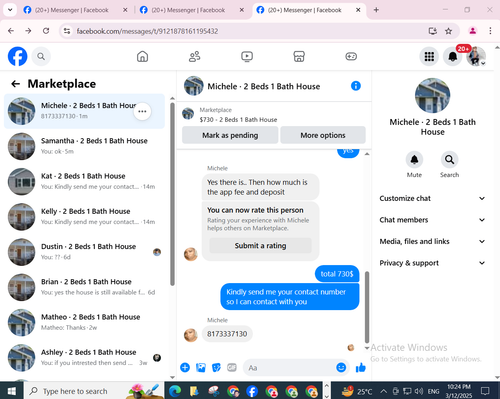
Task: Open Kat - 2 Beds 1 Bath House chat
Action: [x=84, y=182]
